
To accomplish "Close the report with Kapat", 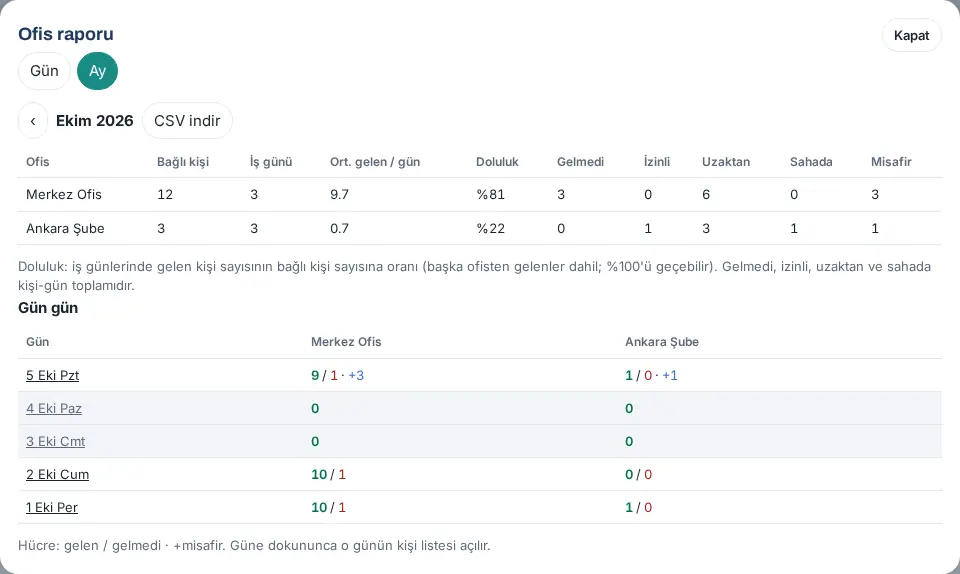I will tap(911, 35).
